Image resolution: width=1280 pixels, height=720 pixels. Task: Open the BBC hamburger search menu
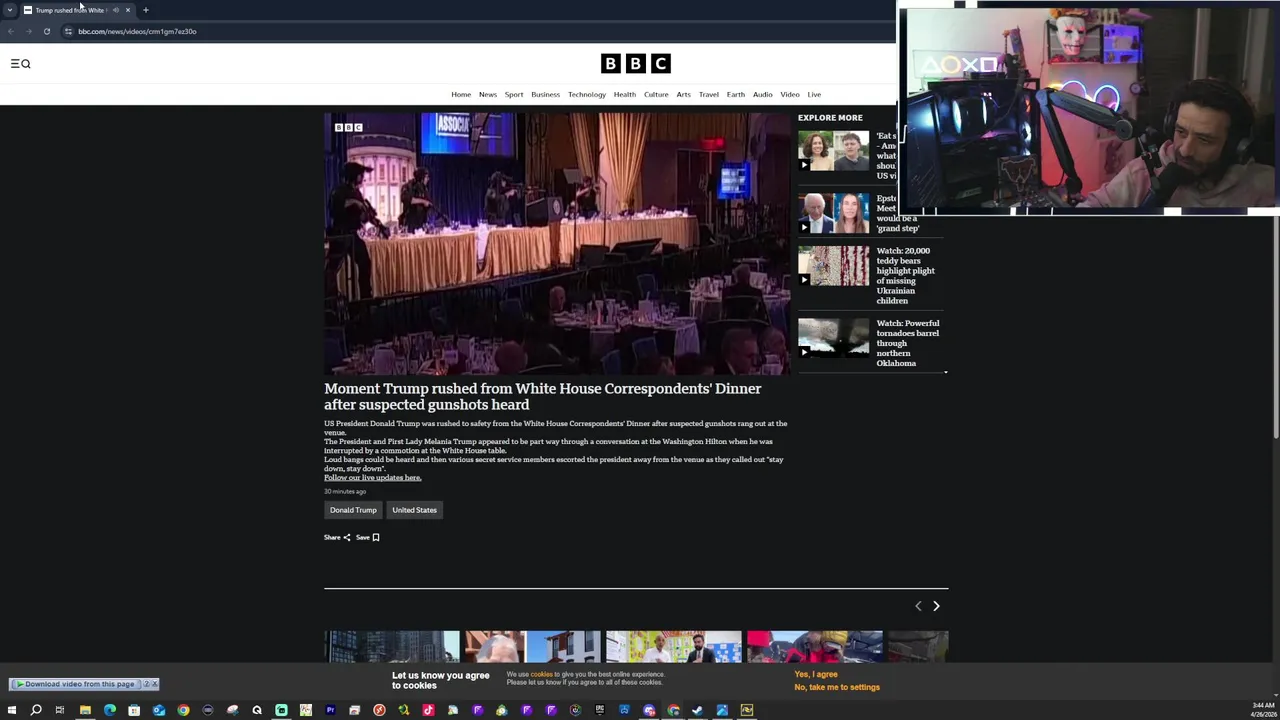coord(20,64)
